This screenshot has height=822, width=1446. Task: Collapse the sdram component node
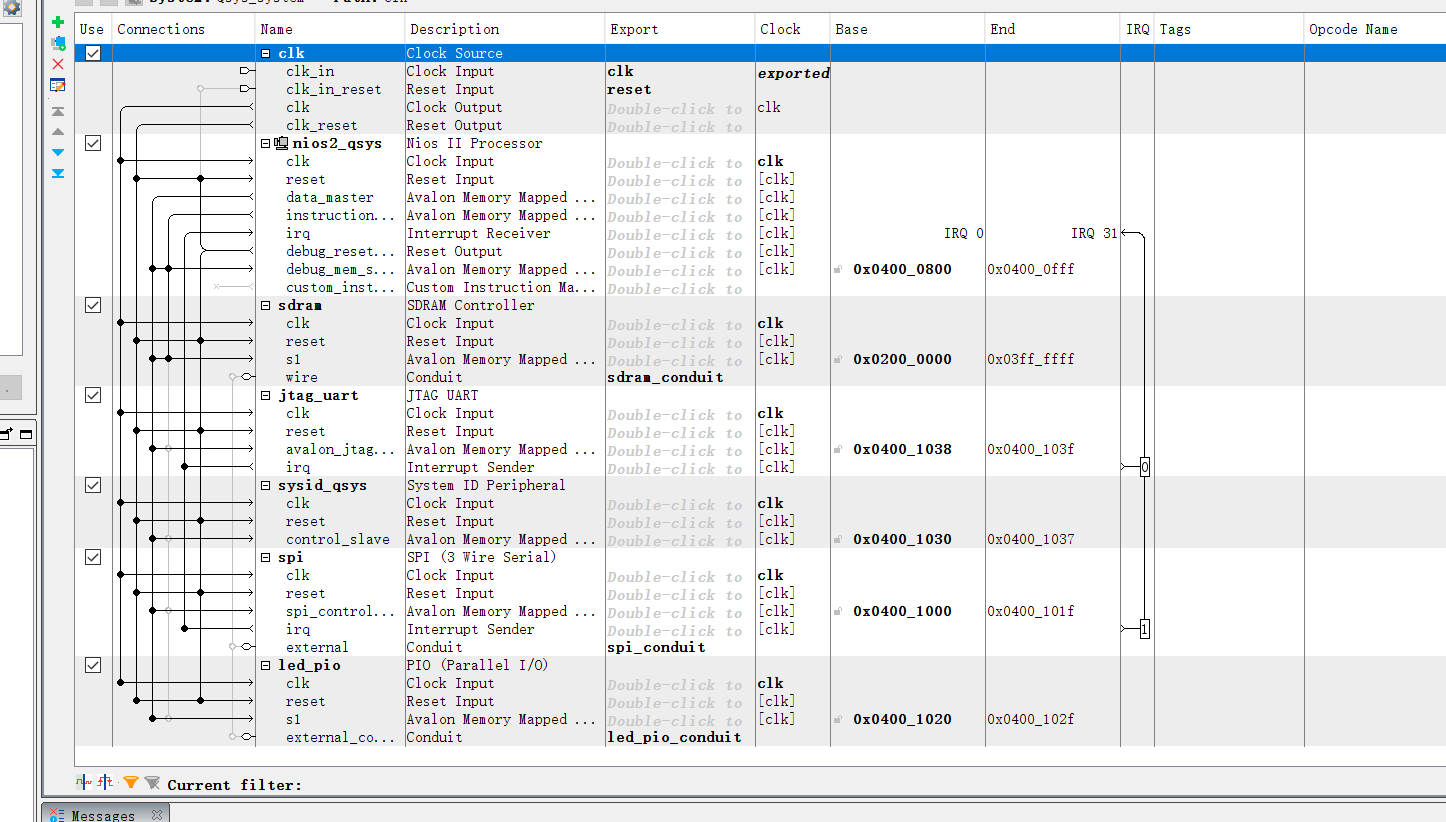266,306
